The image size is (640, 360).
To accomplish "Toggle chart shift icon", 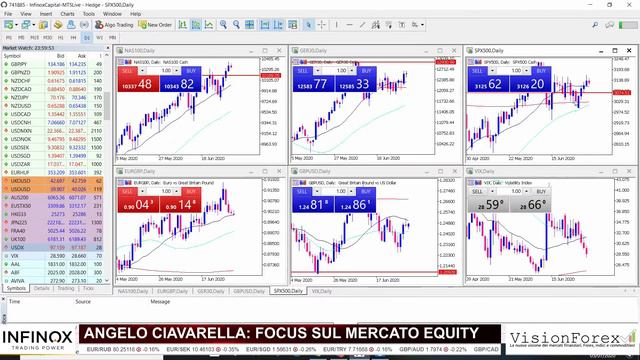I will pyautogui.click(x=278, y=25).
